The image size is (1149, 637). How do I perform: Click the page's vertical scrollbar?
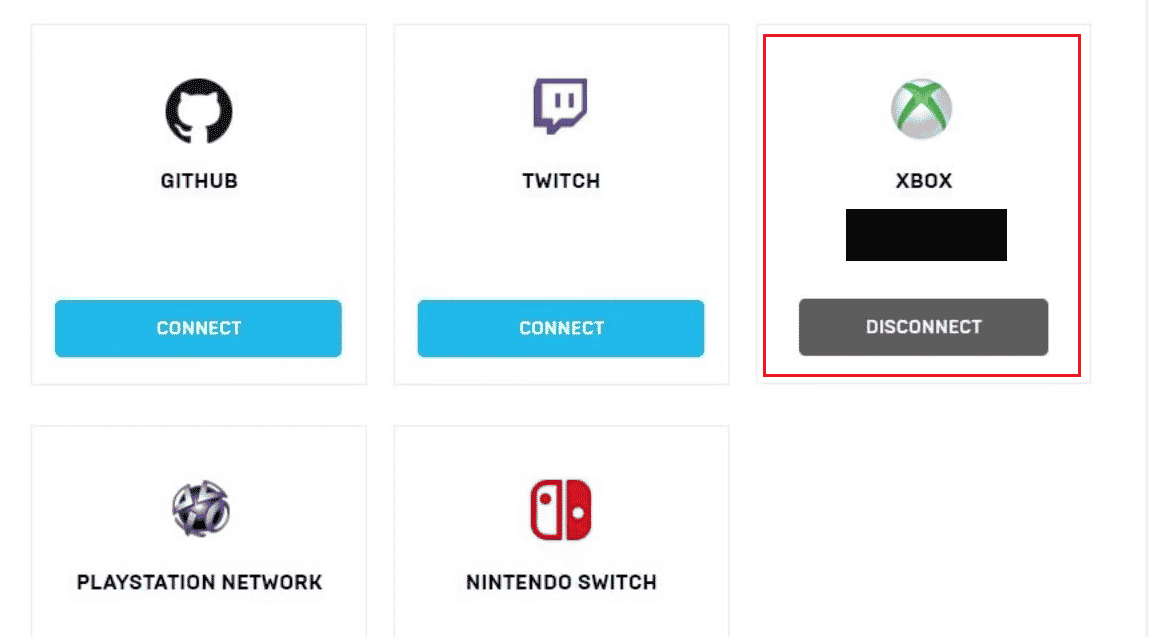tap(1145, 300)
